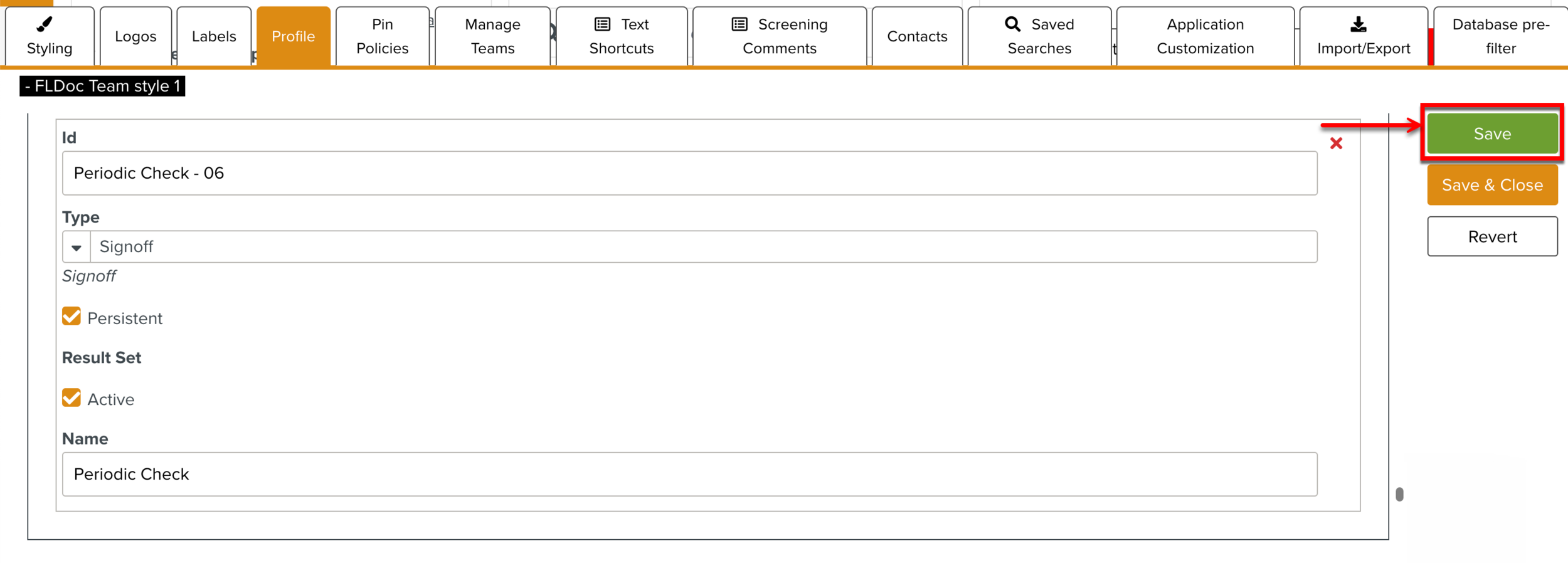Delete entry with the red X icon
Viewport: 1568px width, 563px height.
(1336, 144)
